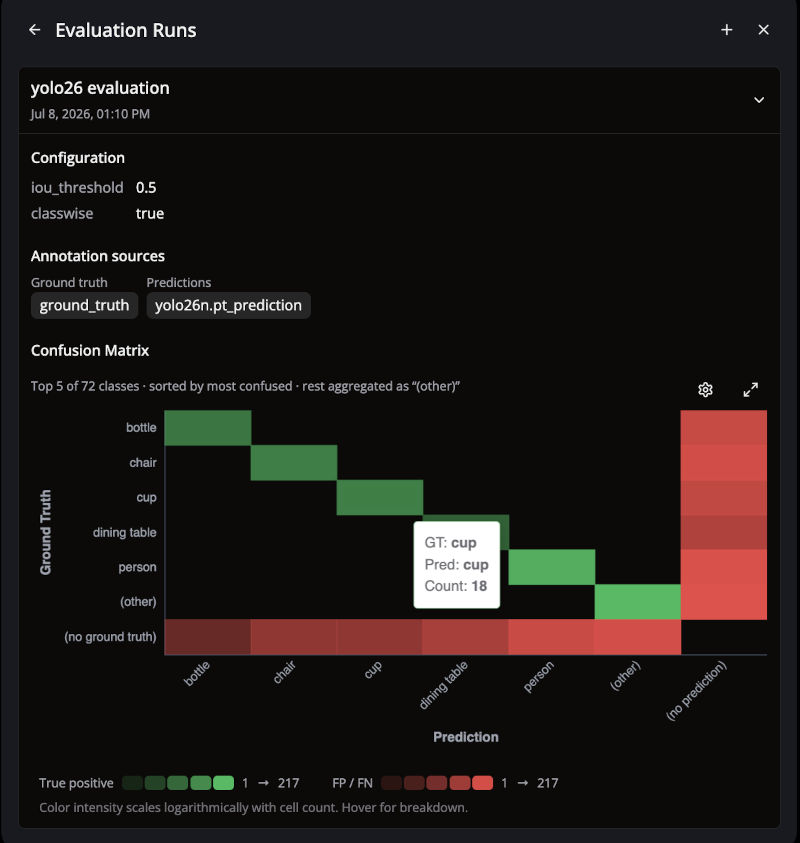This screenshot has height=843, width=800.
Task: Click (other) row no-prediction red cell
Action: (724, 602)
